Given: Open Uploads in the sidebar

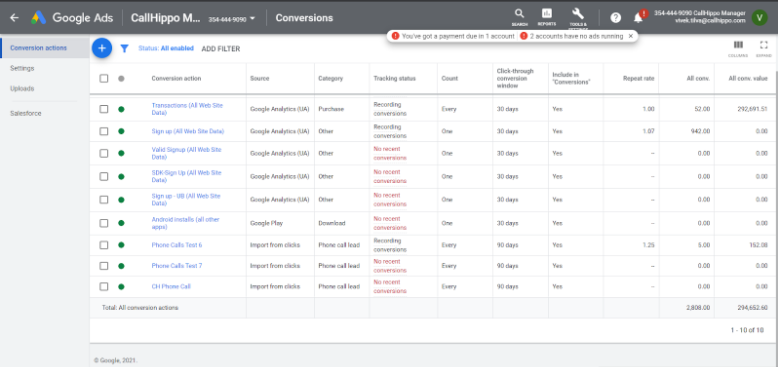Looking at the screenshot, I should (x=22, y=89).
